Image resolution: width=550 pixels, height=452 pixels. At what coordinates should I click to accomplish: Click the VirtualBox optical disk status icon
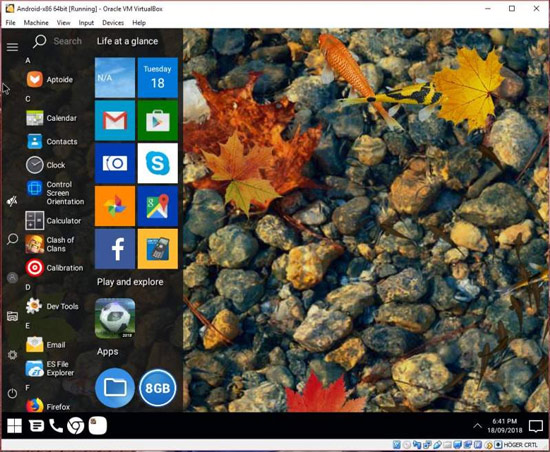click(407, 445)
